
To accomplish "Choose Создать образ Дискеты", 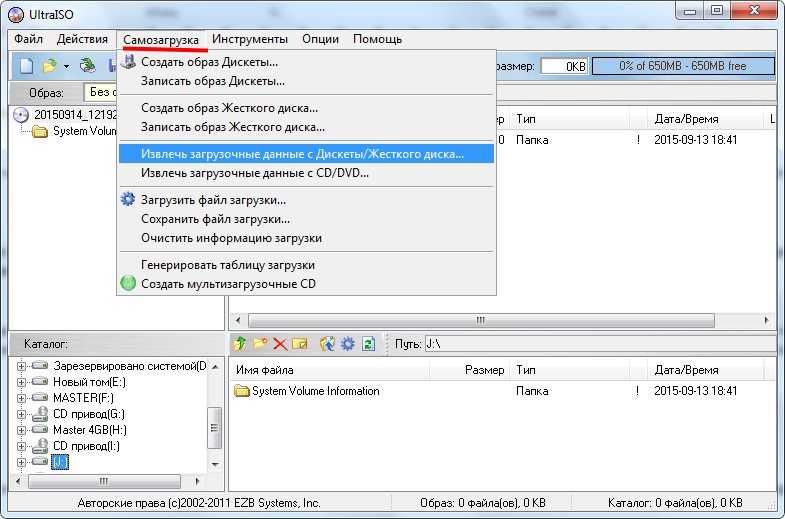I will click(306, 62).
